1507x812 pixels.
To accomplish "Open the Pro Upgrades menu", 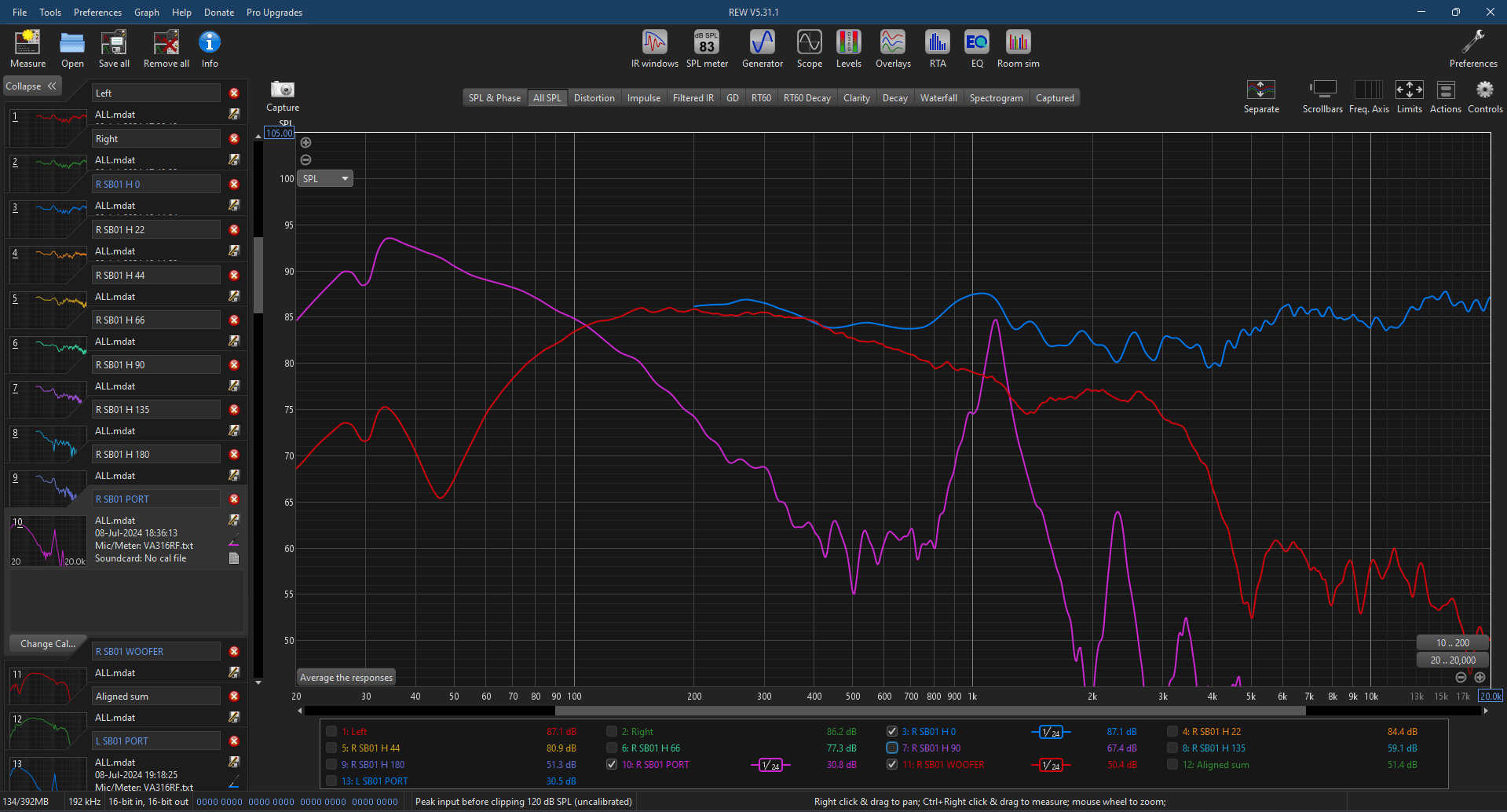I will click(274, 12).
